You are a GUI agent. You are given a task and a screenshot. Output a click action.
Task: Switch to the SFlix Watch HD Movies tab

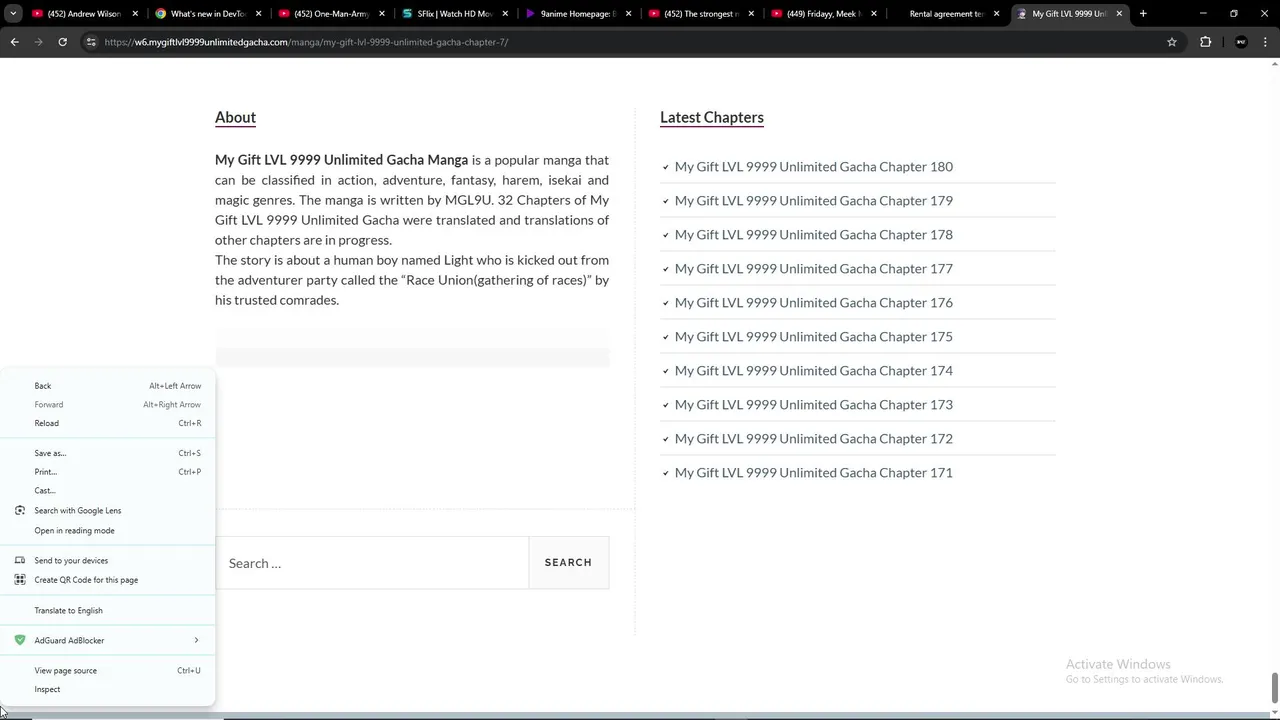[x=454, y=14]
